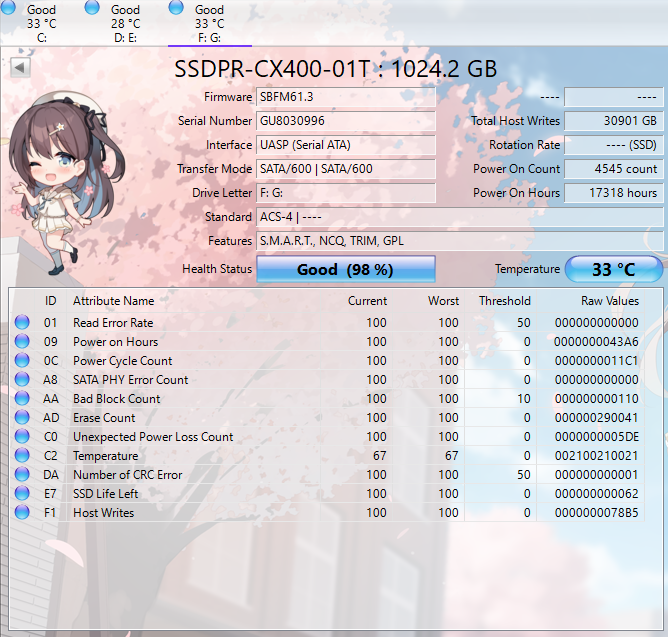The height and width of the screenshot is (637, 668).
Task: Select the Read Error Rate attribute name
Action: pyautogui.click(x=113, y=323)
